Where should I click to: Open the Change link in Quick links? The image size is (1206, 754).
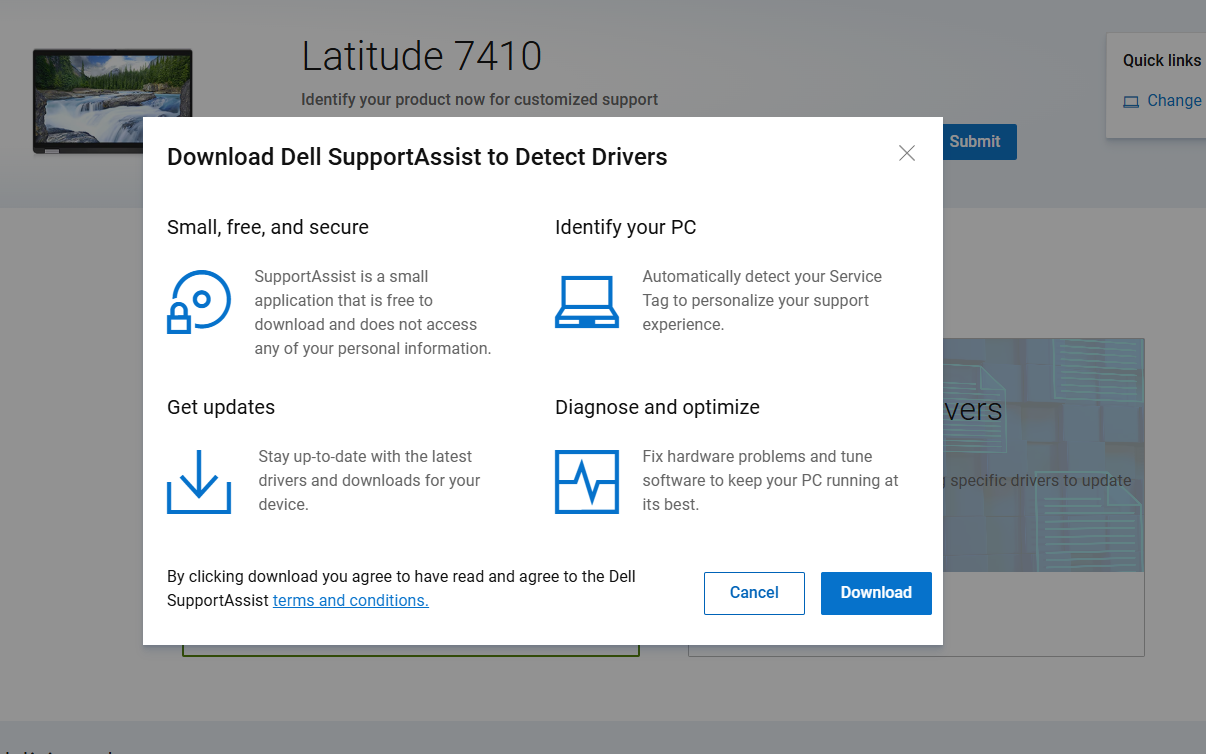click(1174, 101)
